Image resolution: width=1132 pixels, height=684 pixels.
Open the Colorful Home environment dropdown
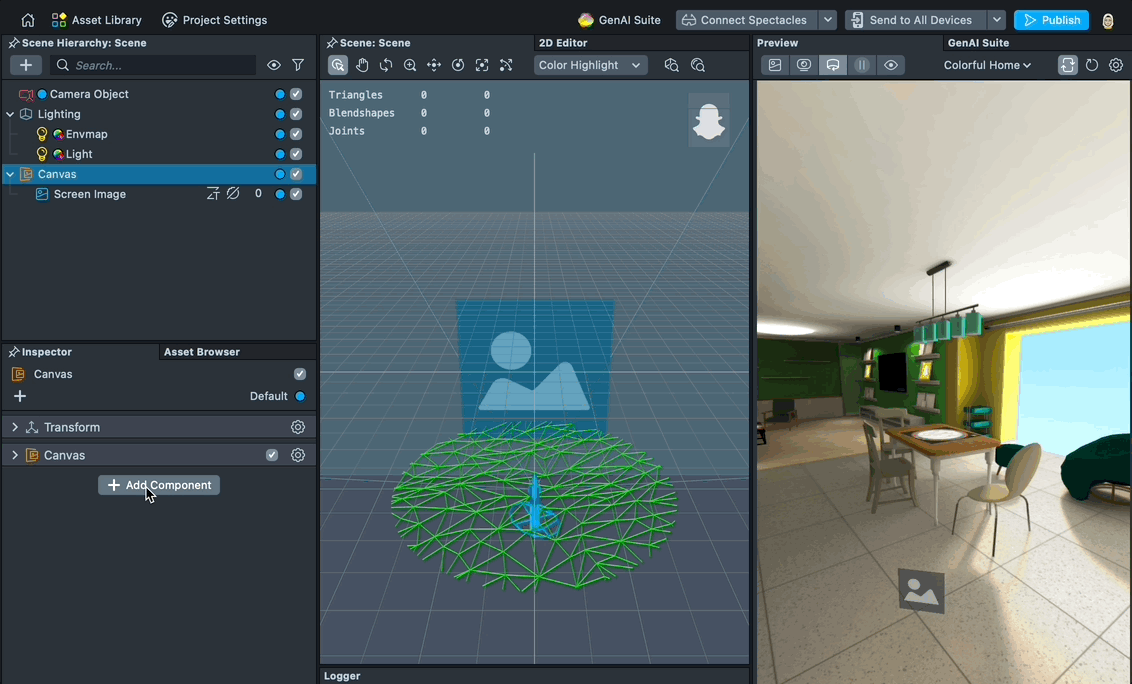coord(987,64)
